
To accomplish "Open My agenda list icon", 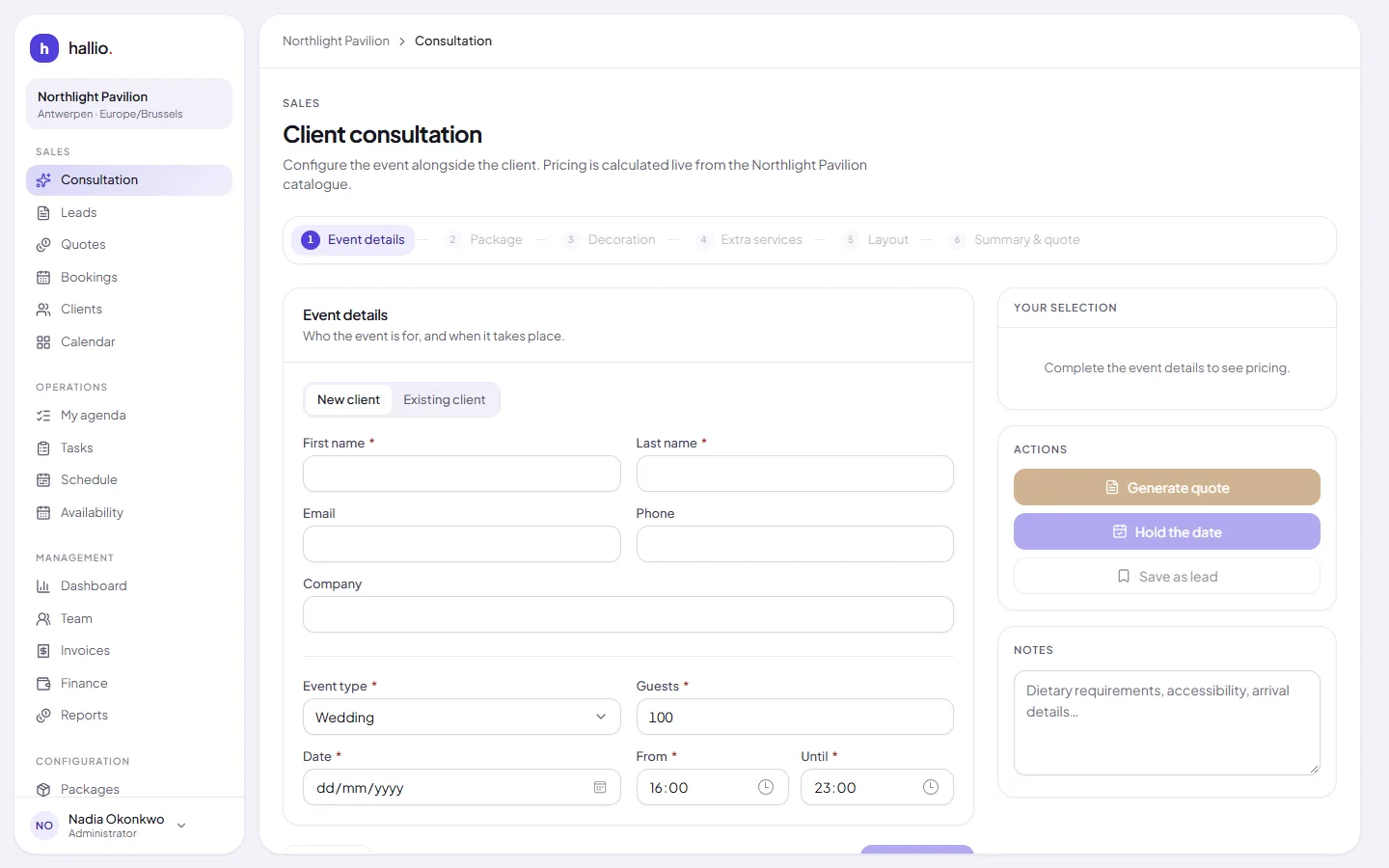I will tap(43, 416).
